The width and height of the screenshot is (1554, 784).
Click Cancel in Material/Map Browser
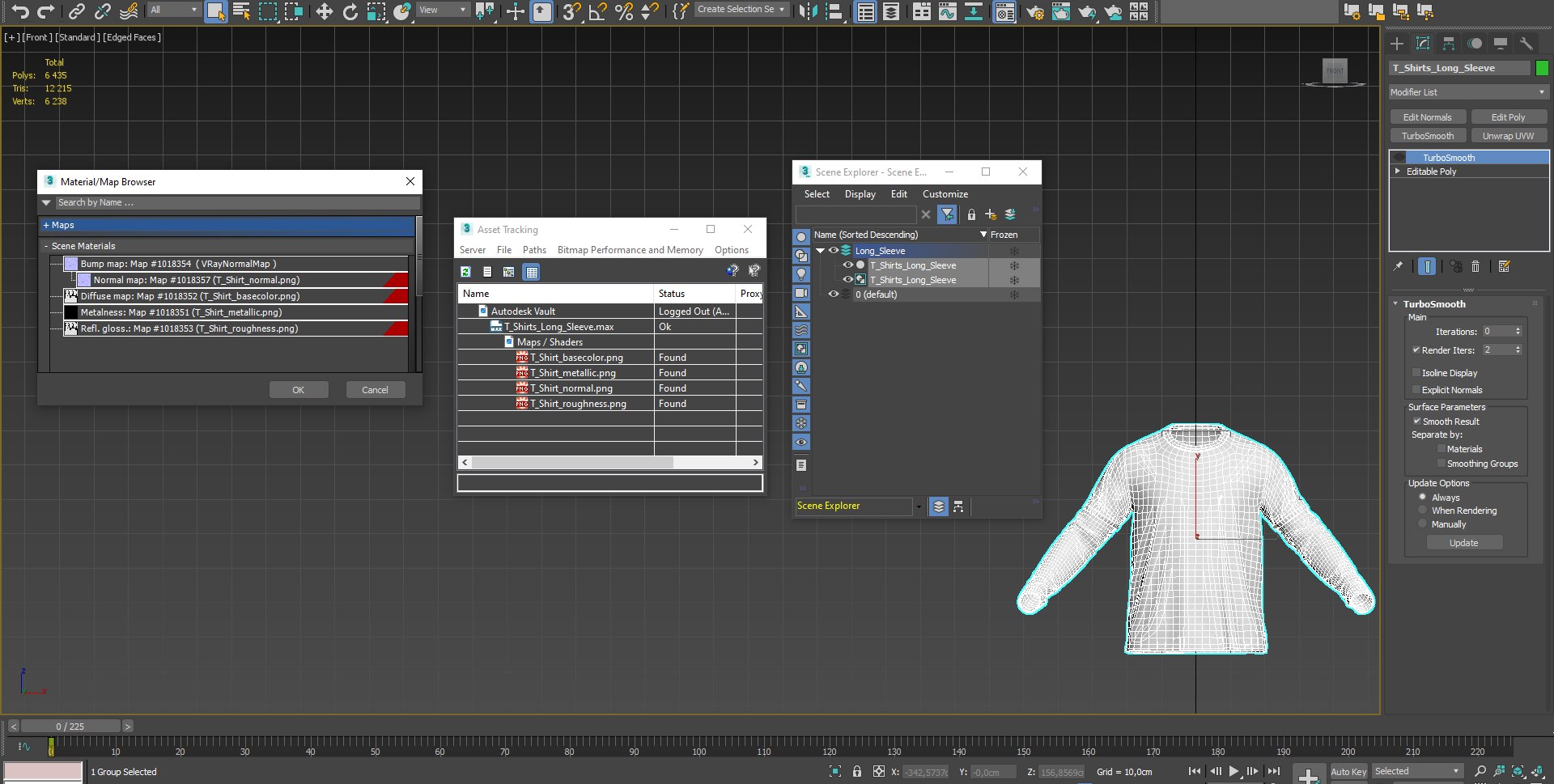pos(375,390)
